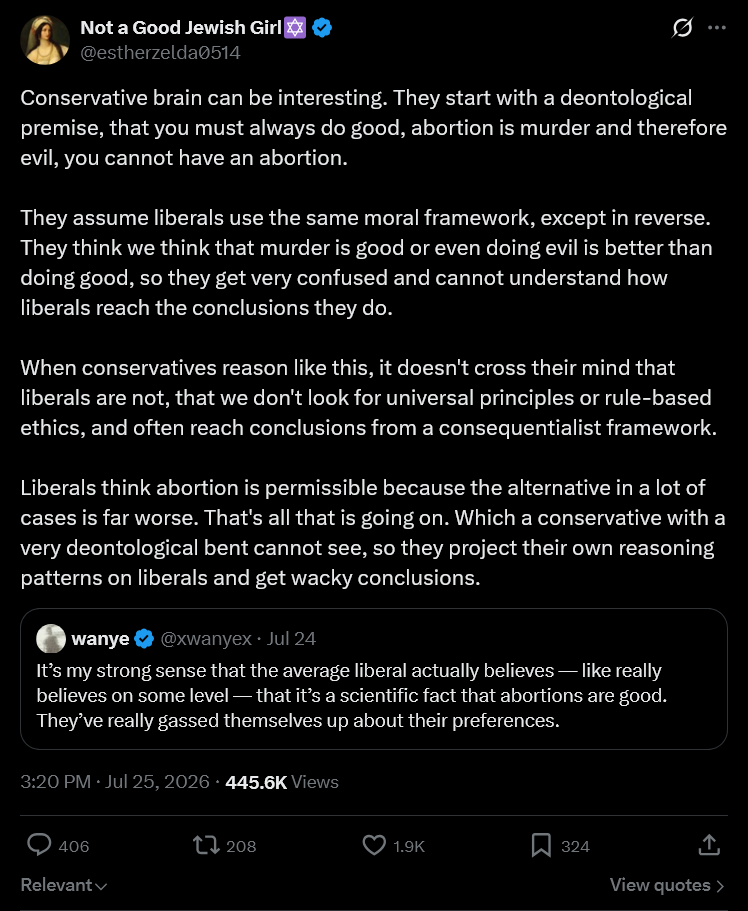Click the View quotes chevron arrow
748x911 pixels.
point(720,885)
